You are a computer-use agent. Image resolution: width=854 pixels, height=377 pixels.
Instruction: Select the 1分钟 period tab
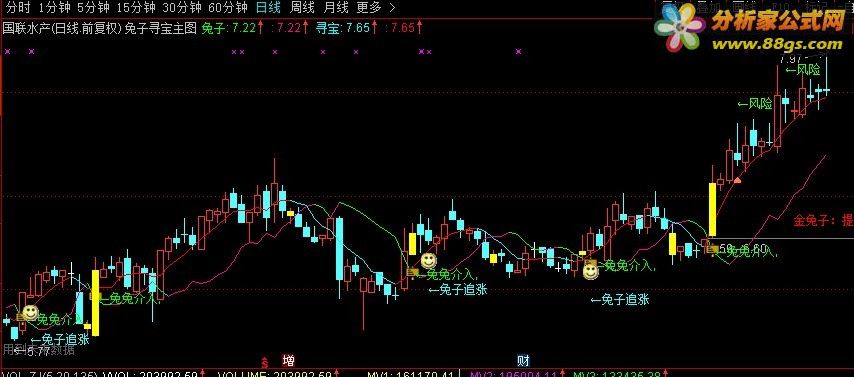(x=55, y=8)
